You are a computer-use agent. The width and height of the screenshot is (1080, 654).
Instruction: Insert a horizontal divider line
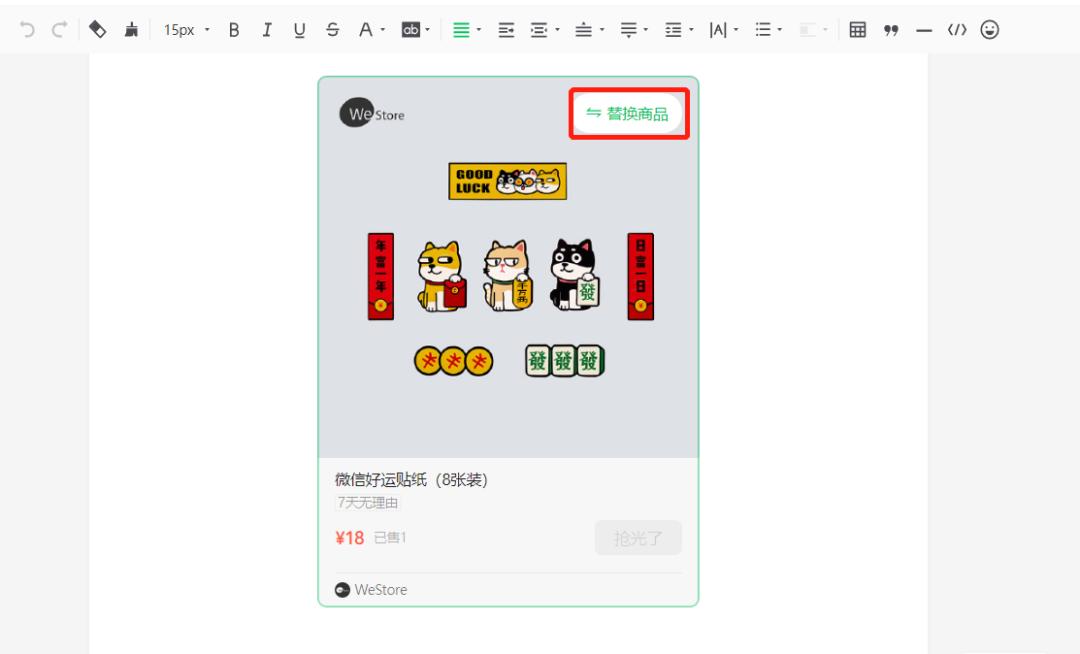[925, 30]
